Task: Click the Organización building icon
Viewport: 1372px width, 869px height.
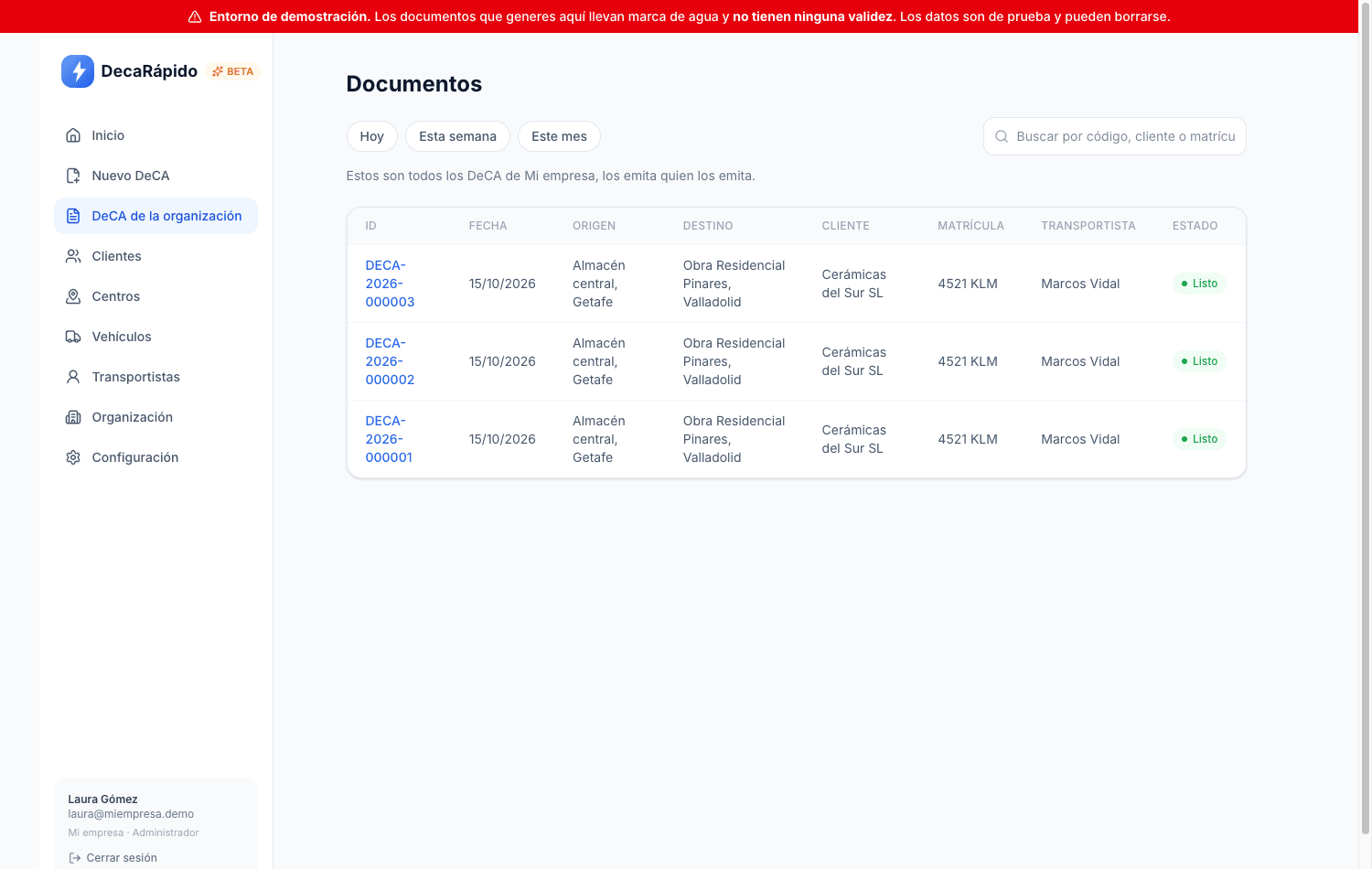Action: point(73,417)
